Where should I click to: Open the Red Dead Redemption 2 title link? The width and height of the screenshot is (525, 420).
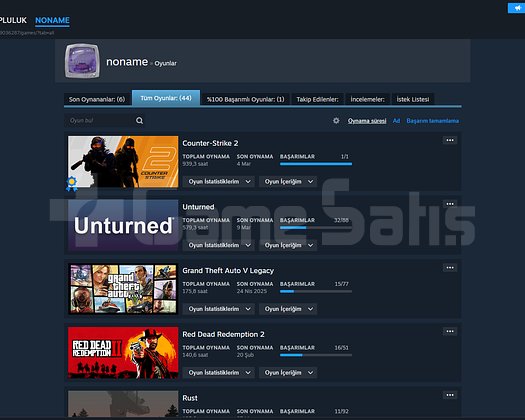(223, 334)
